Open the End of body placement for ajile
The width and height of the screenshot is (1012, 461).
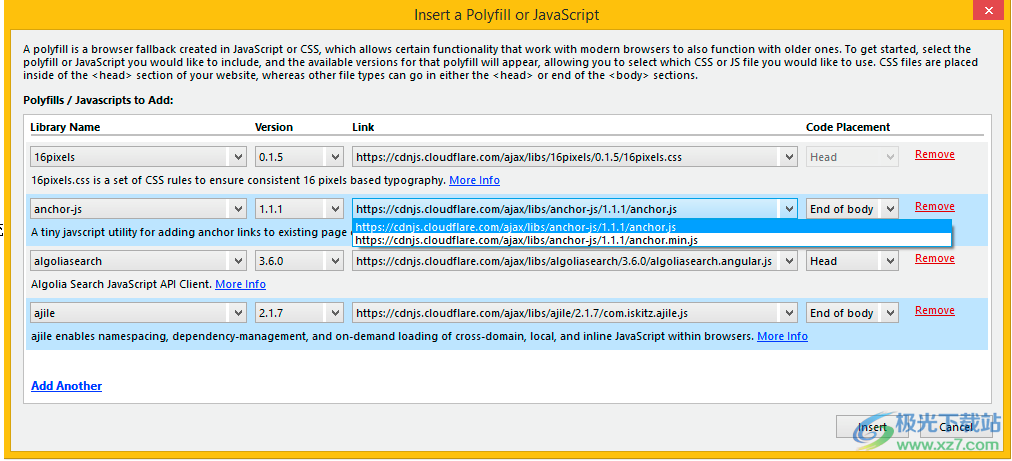click(852, 313)
